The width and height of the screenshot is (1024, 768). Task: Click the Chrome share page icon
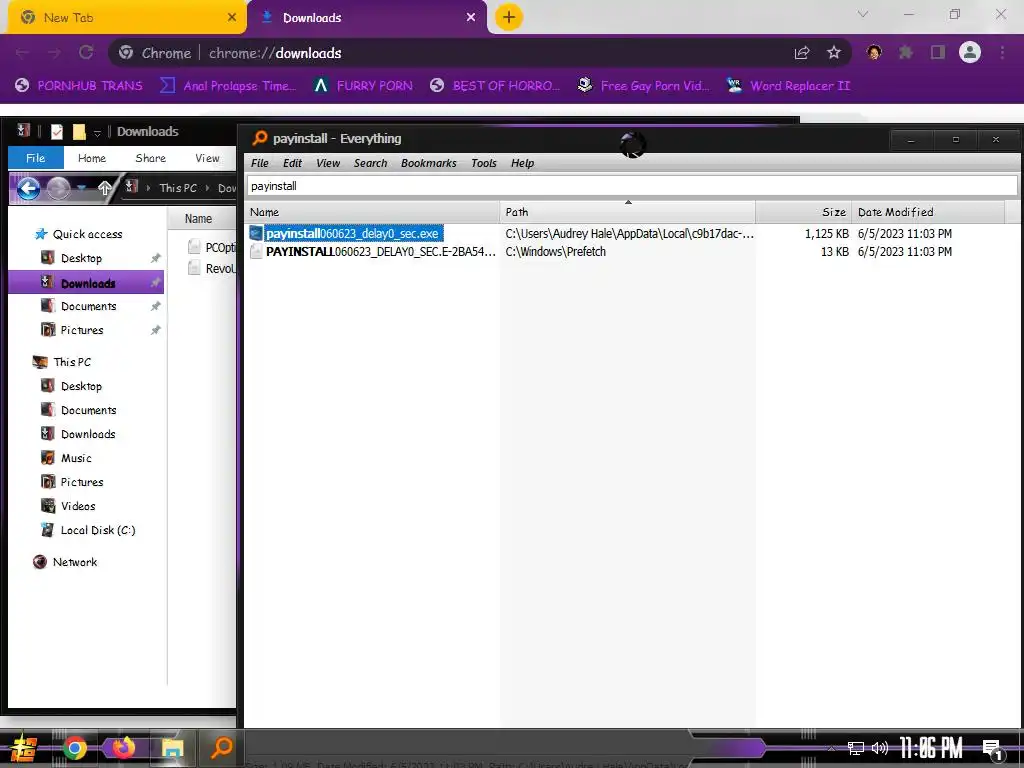click(802, 53)
